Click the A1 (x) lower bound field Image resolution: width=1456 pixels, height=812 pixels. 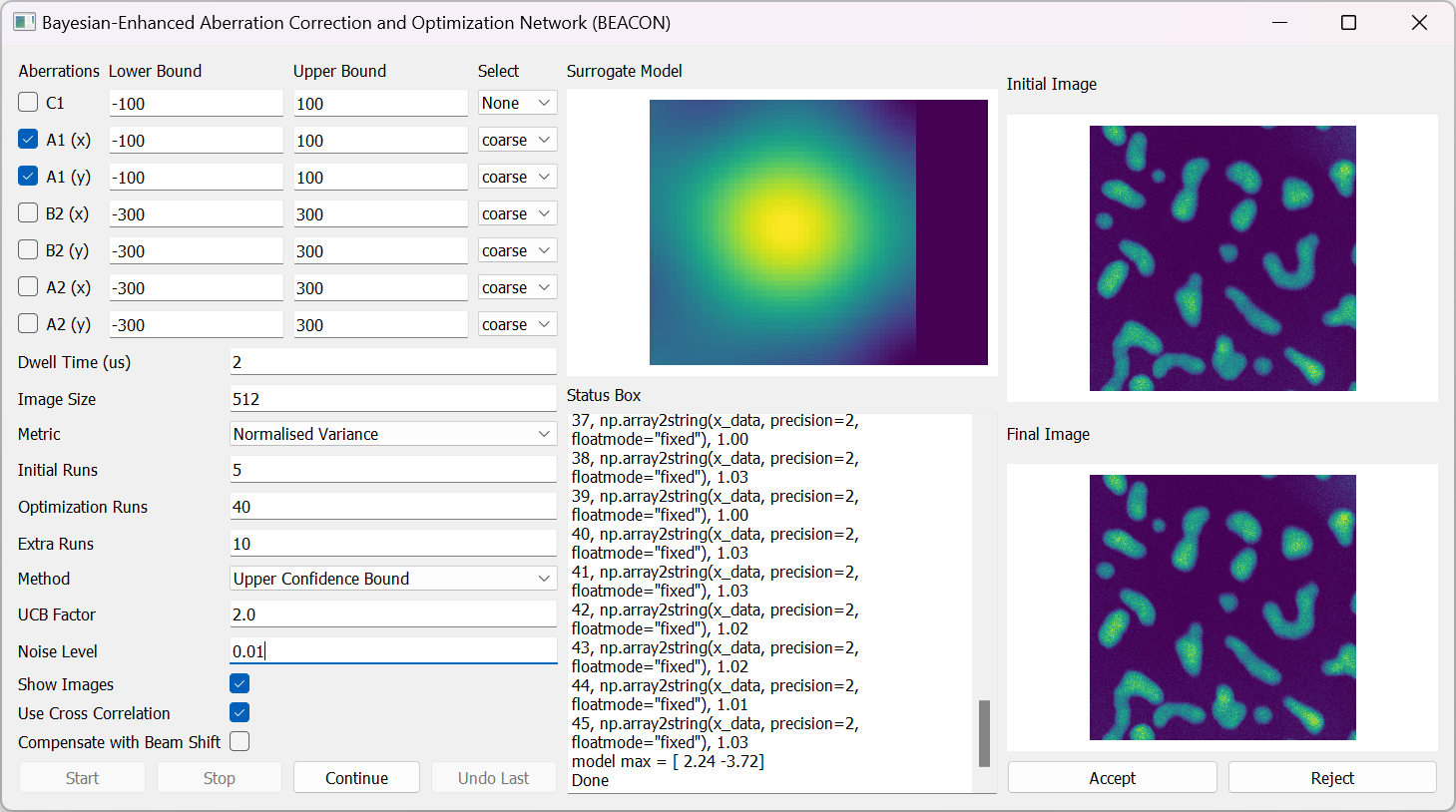click(x=196, y=140)
